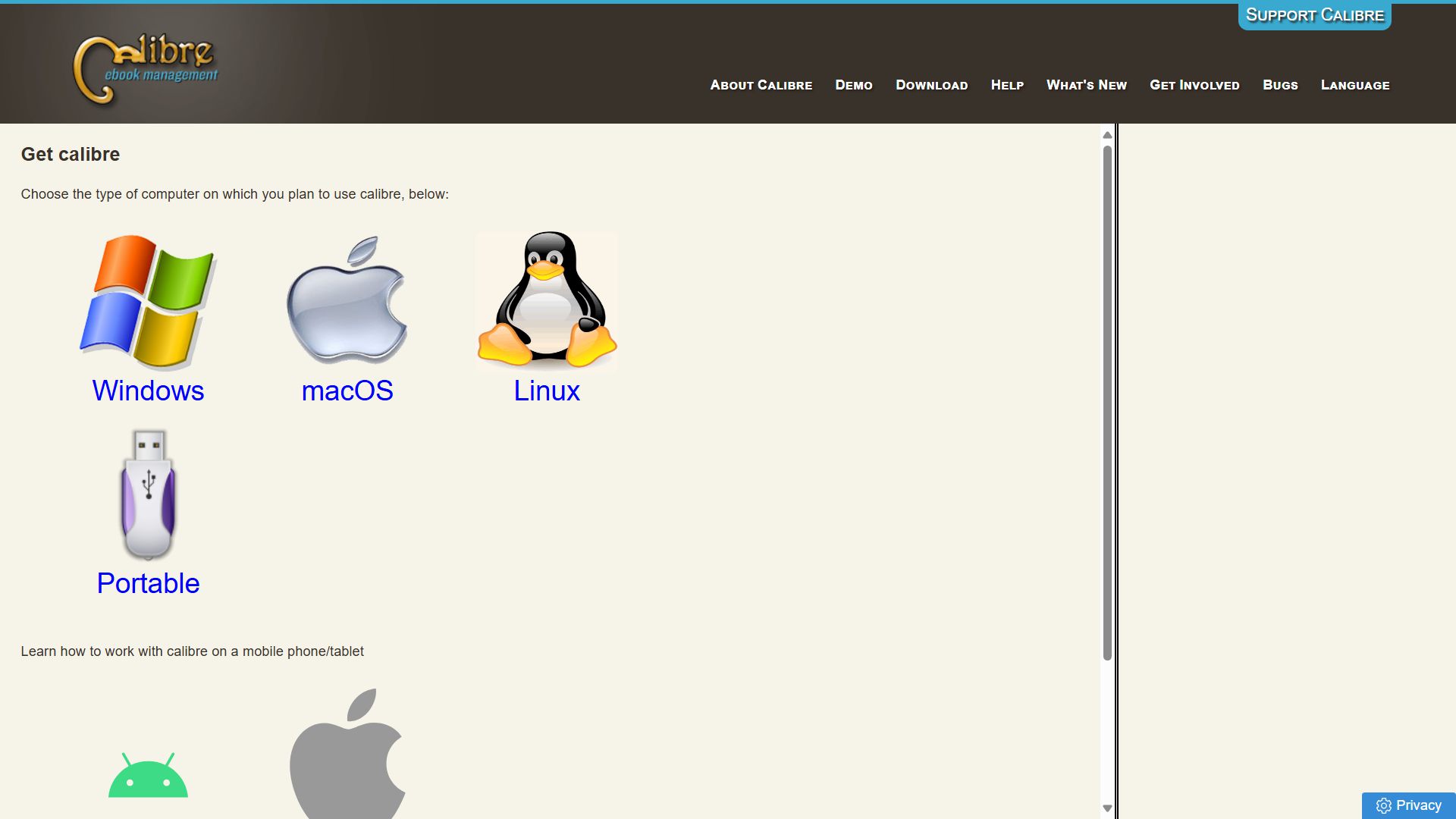Click the Portable USB drive icon
Viewport: 1456px width, 819px height.
[148, 494]
